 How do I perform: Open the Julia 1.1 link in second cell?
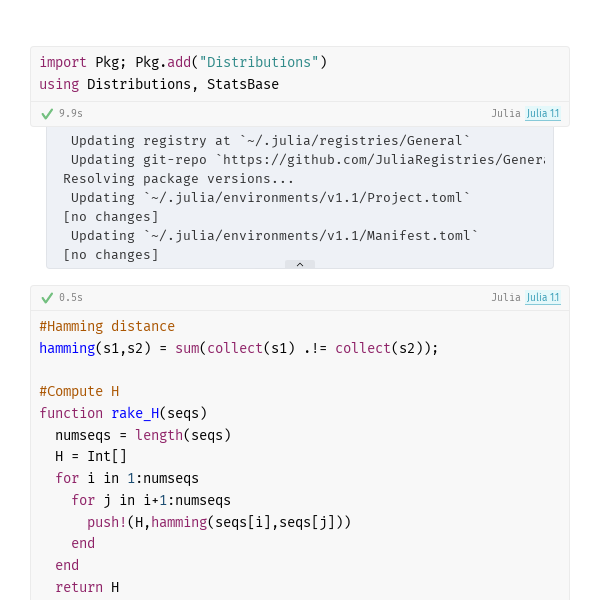543,297
